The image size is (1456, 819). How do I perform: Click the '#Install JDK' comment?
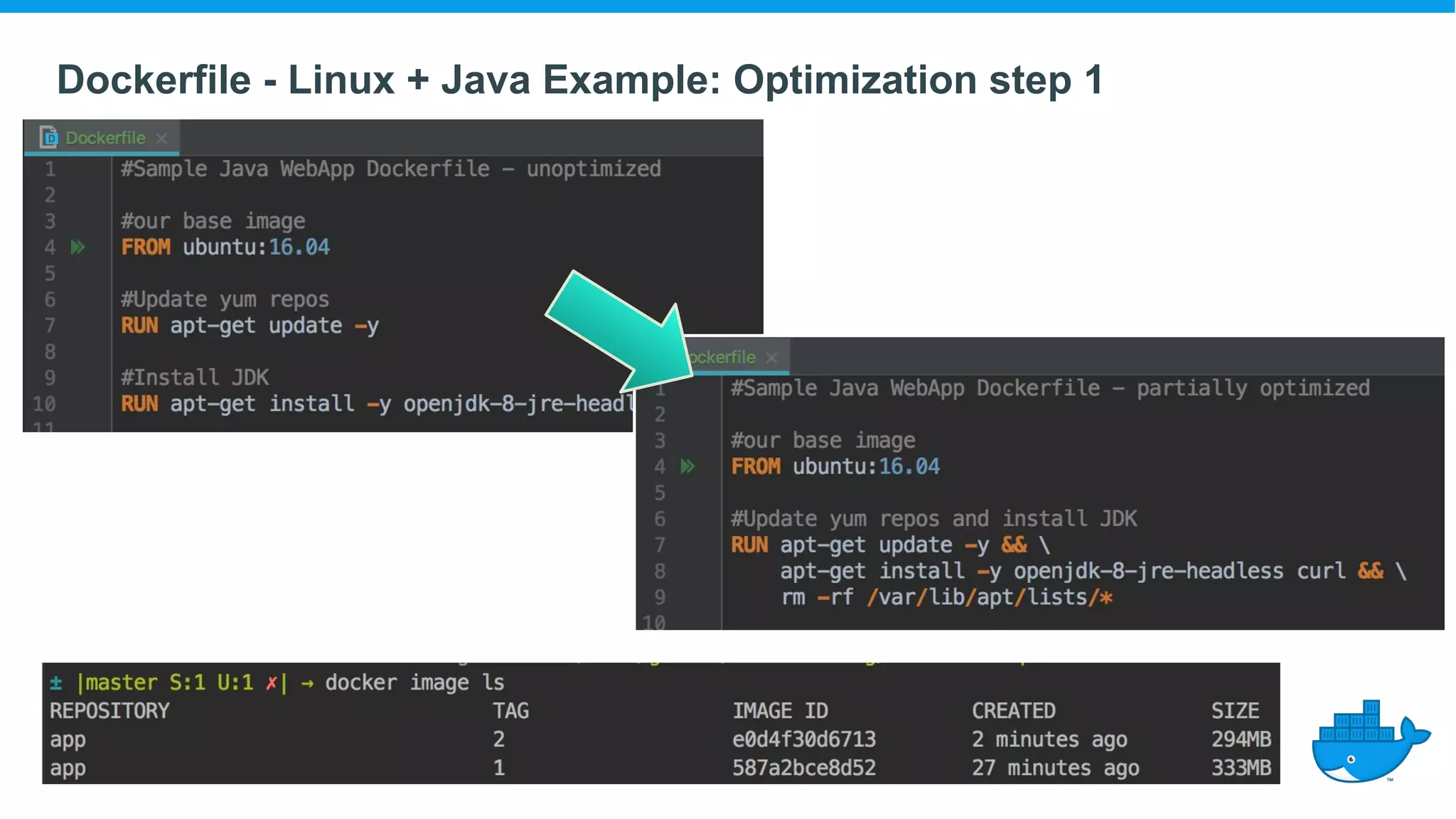[195, 378]
